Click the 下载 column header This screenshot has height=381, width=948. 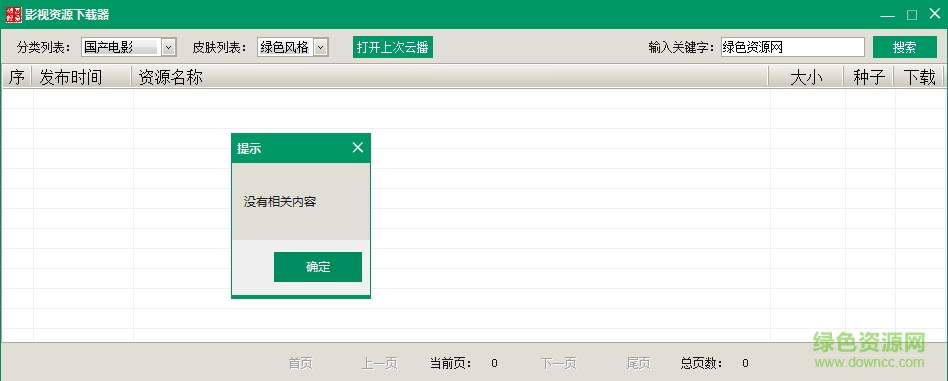(x=918, y=77)
